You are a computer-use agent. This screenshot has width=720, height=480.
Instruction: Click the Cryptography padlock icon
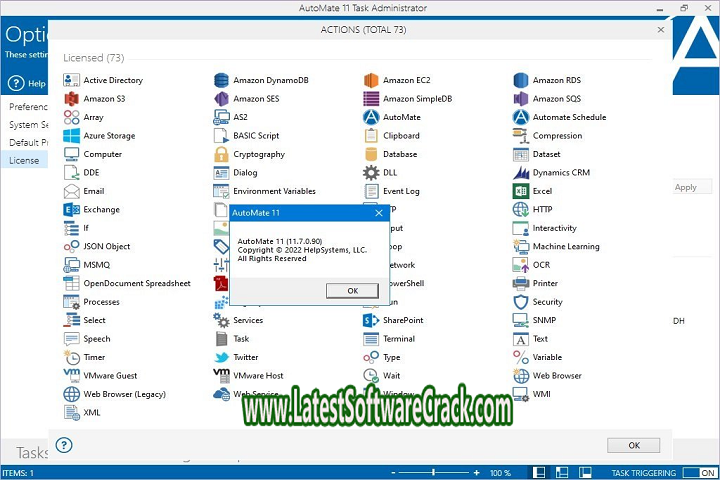[221, 154]
